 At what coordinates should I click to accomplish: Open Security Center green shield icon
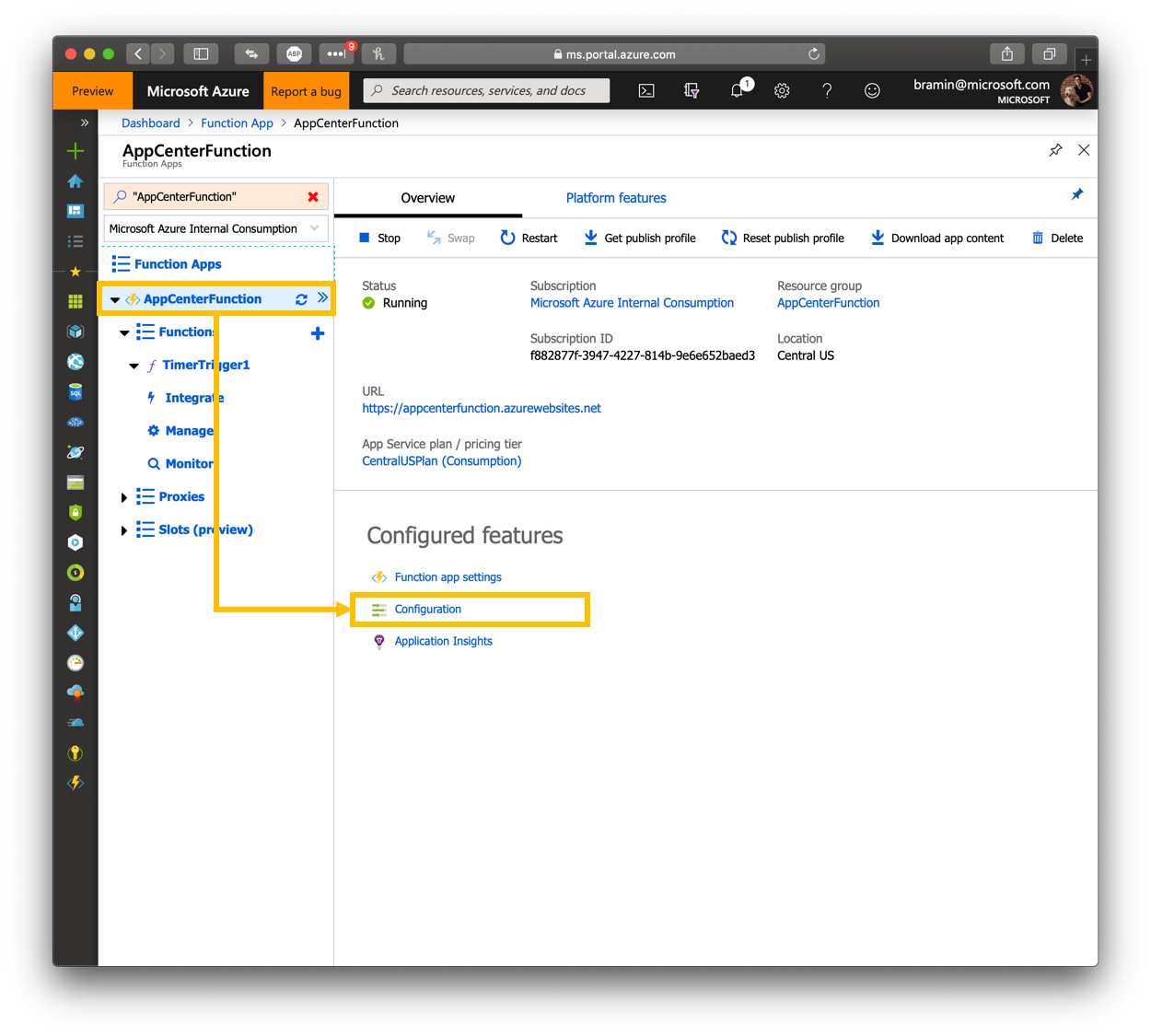[76, 512]
